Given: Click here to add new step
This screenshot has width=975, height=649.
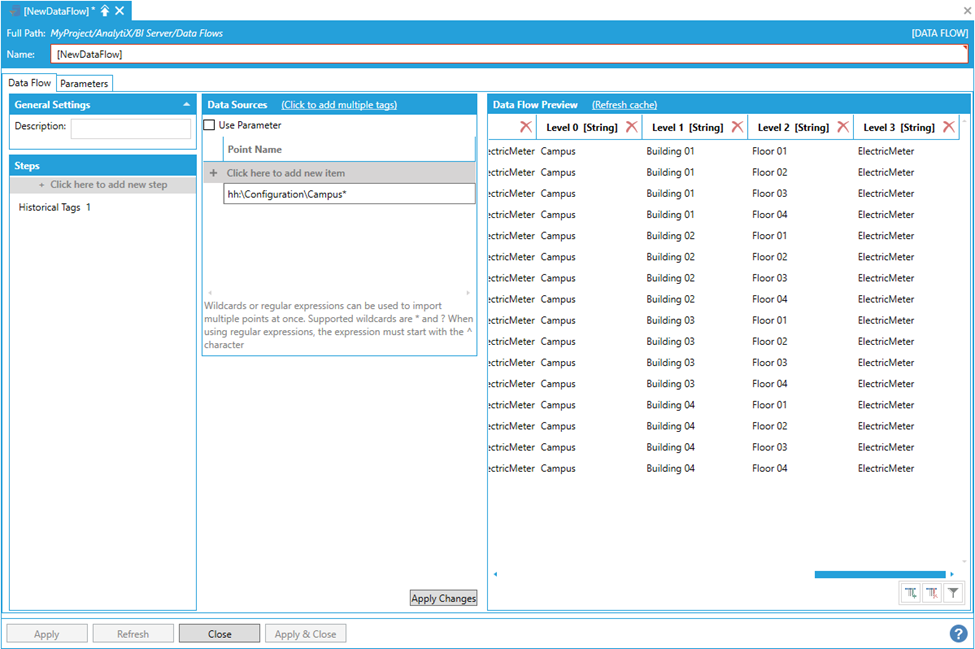Looking at the screenshot, I should coord(103,185).
